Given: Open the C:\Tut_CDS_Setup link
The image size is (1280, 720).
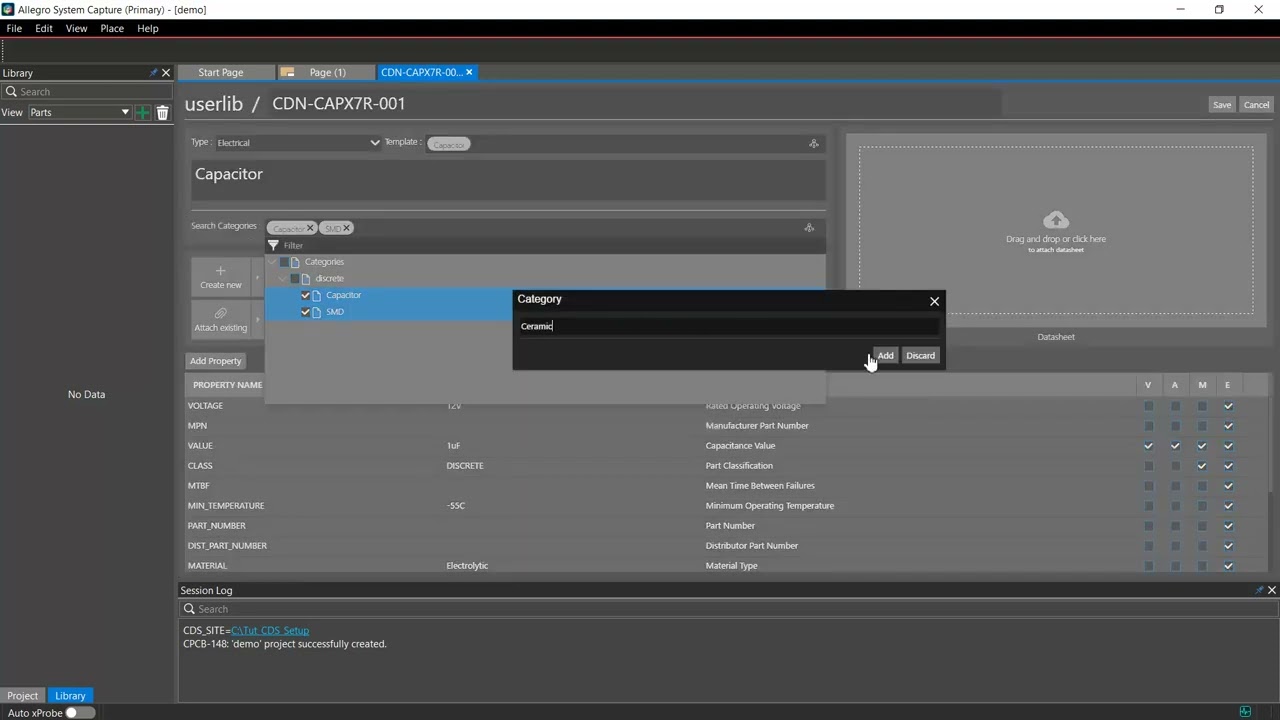Looking at the screenshot, I should point(270,631).
